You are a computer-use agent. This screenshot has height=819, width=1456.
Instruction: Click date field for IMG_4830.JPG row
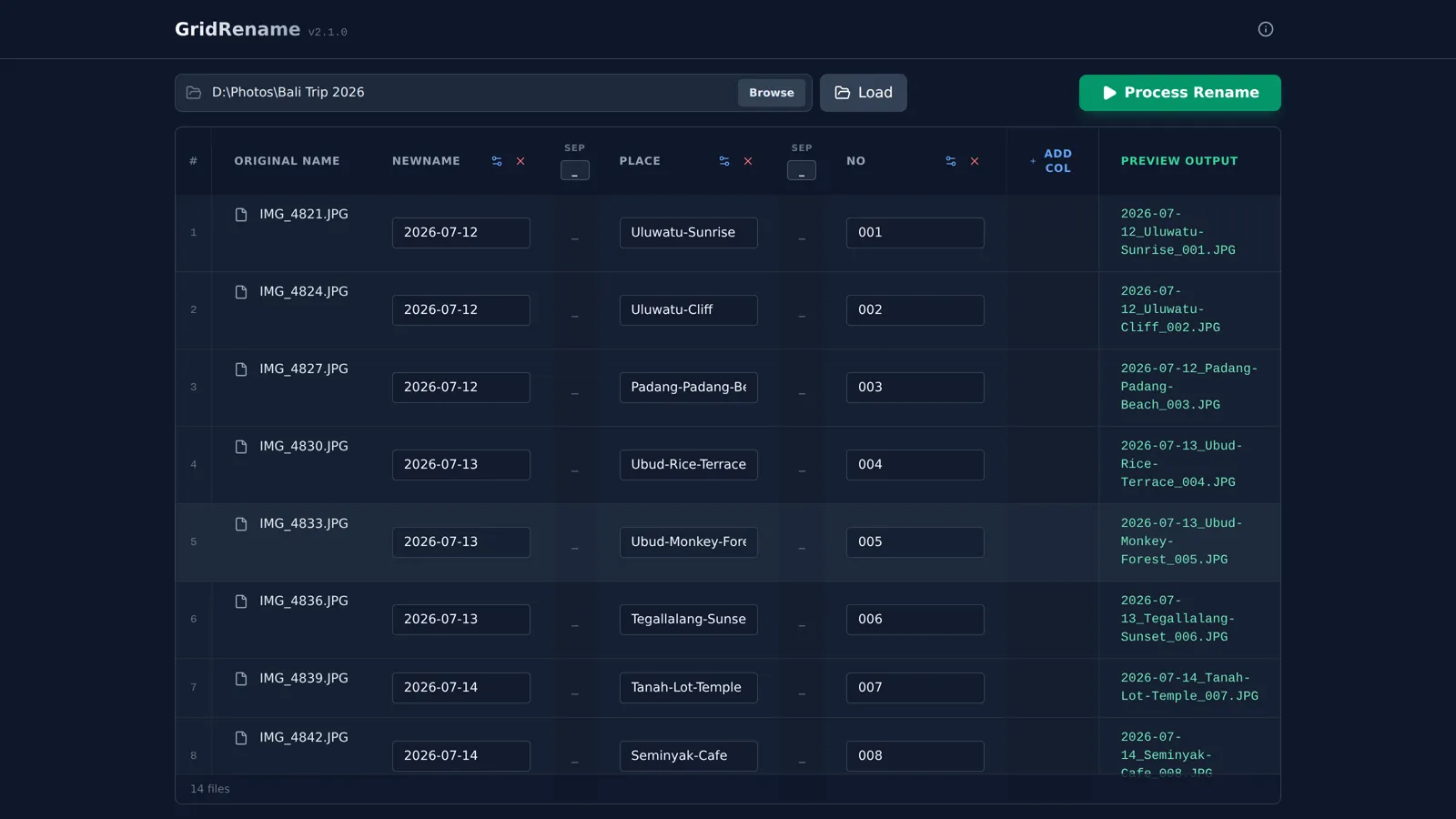click(461, 465)
